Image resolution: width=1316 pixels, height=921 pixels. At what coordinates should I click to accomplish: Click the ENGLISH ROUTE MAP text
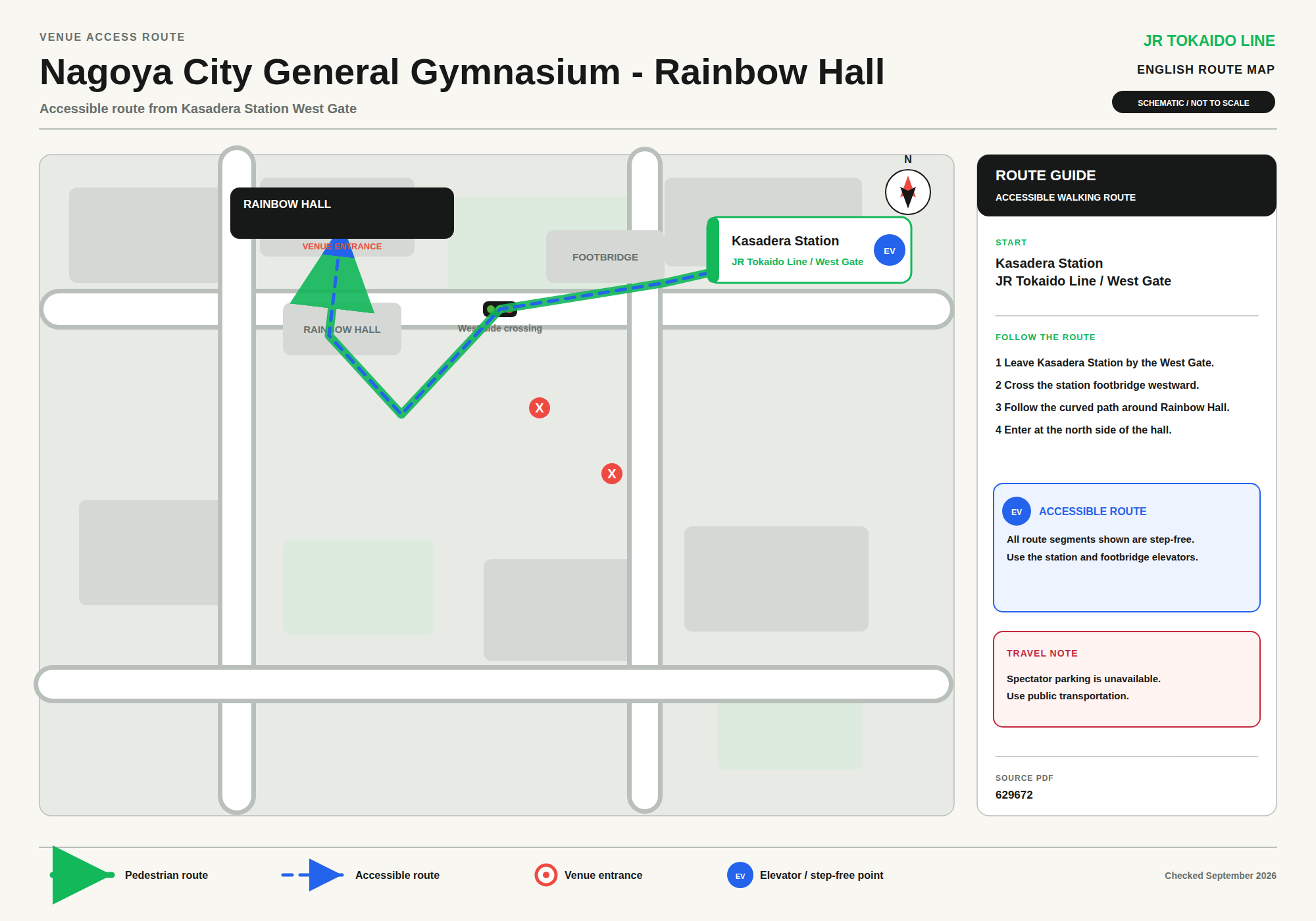tap(1206, 70)
